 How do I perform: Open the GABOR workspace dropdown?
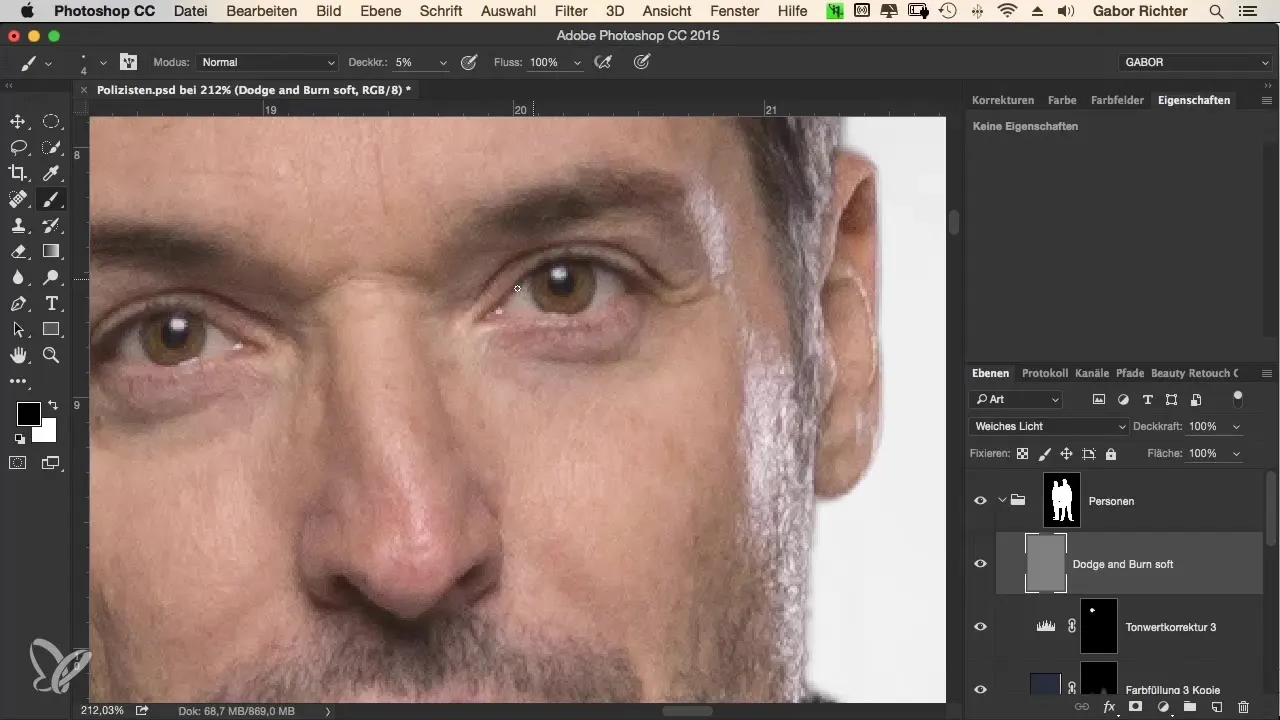tap(1196, 62)
